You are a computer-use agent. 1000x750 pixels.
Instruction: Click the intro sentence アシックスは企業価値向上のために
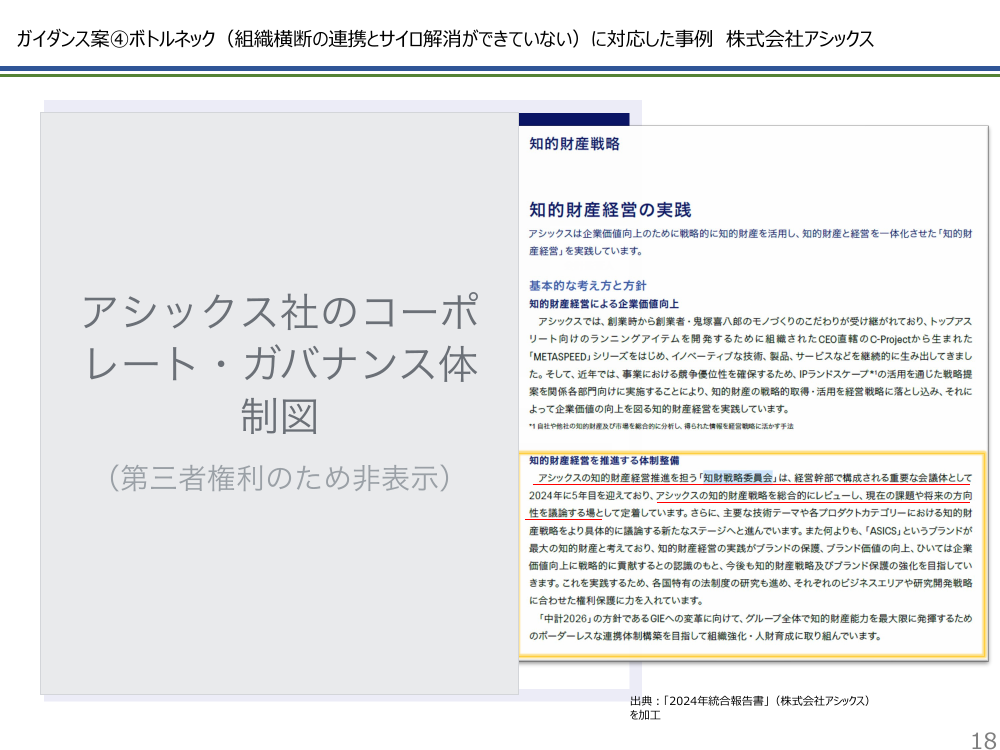click(751, 242)
